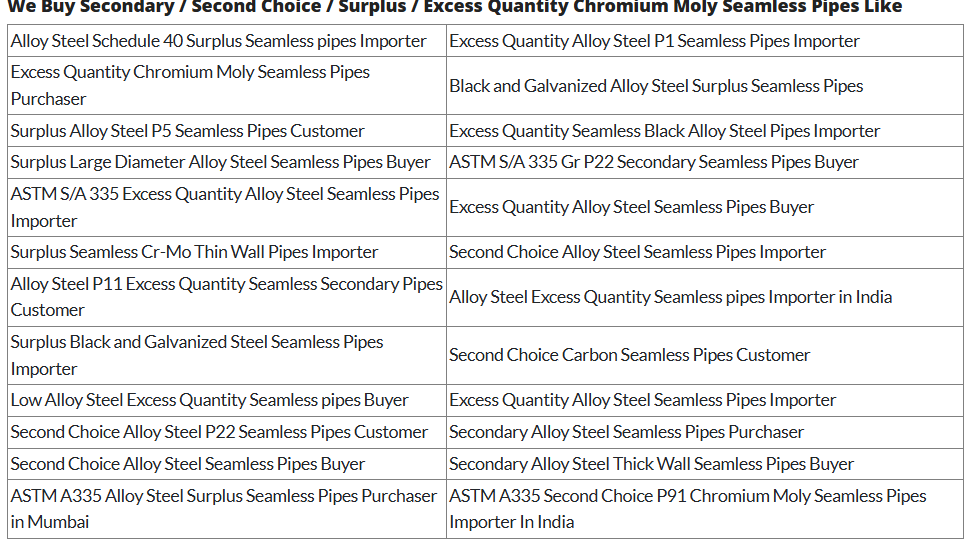Click 'Second Choice Alloy Steel P22' Customer cell
Screen dimensions: 968x542
click(x=219, y=432)
